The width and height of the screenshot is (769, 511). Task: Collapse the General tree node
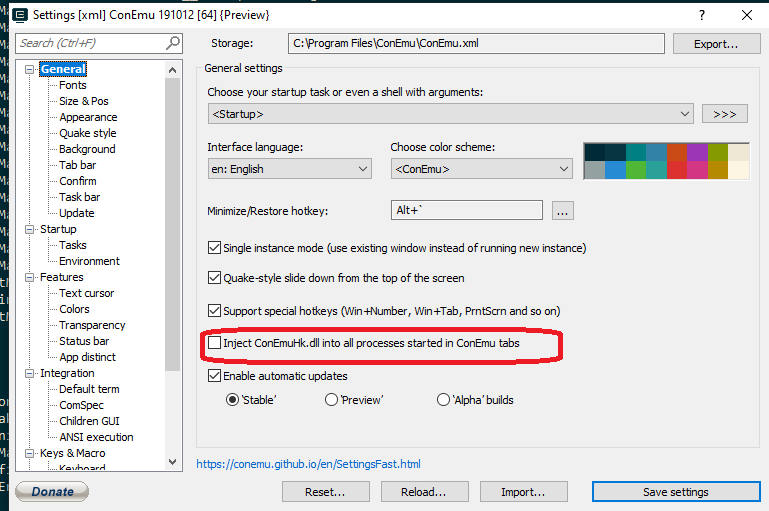click(29, 70)
